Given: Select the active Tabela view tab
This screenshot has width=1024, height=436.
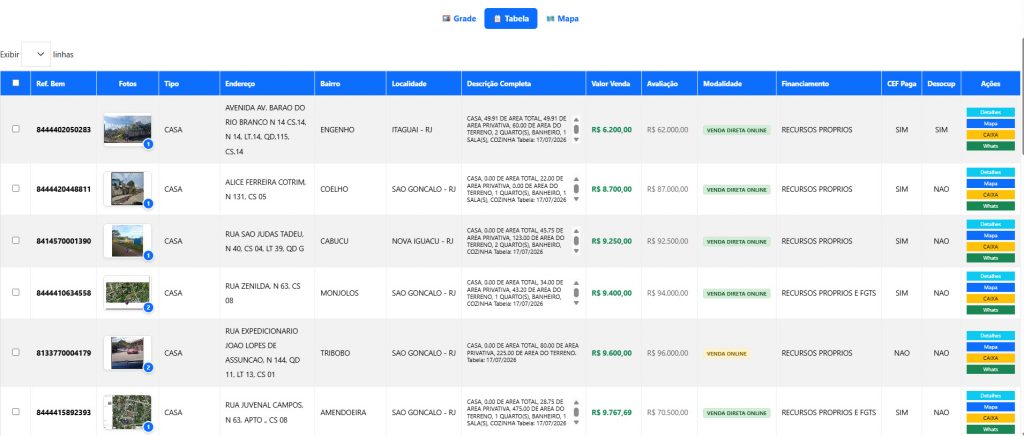Looking at the screenshot, I should pos(511,18).
